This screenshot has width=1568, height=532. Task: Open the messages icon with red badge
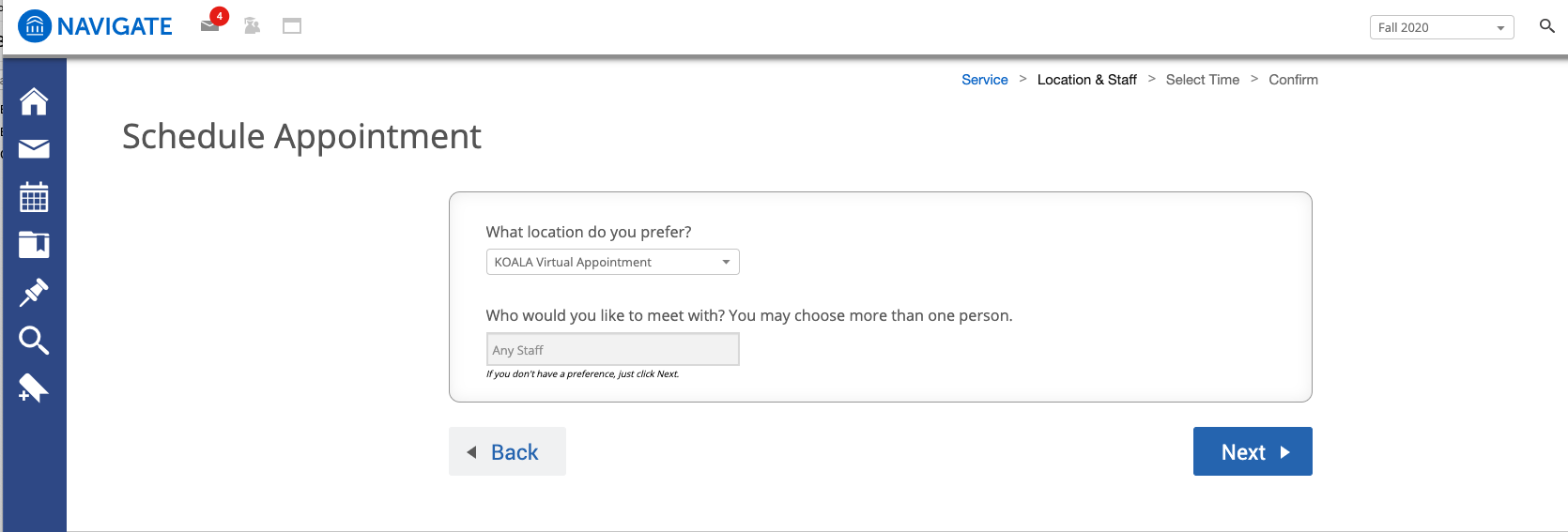[211, 24]
